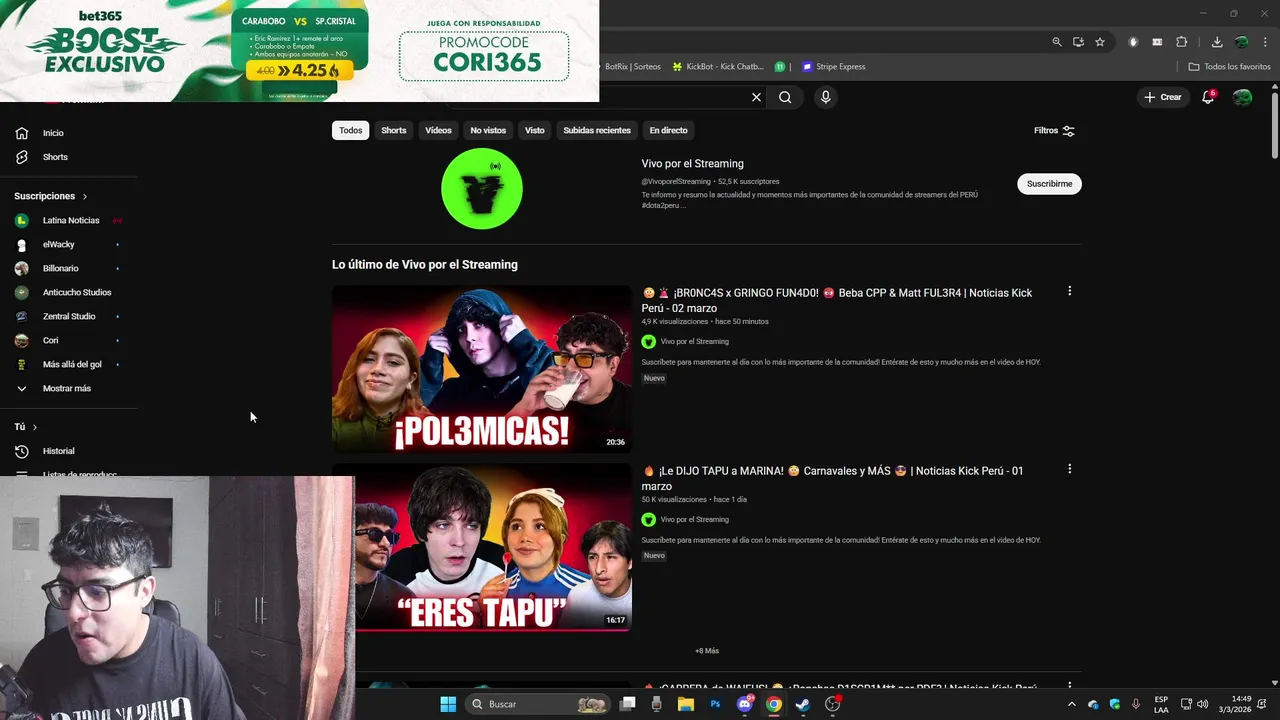Click the bet365 Boost Exclusivo banner
The width and height of the screenshot is (1280, 720).
coord(299,50)
